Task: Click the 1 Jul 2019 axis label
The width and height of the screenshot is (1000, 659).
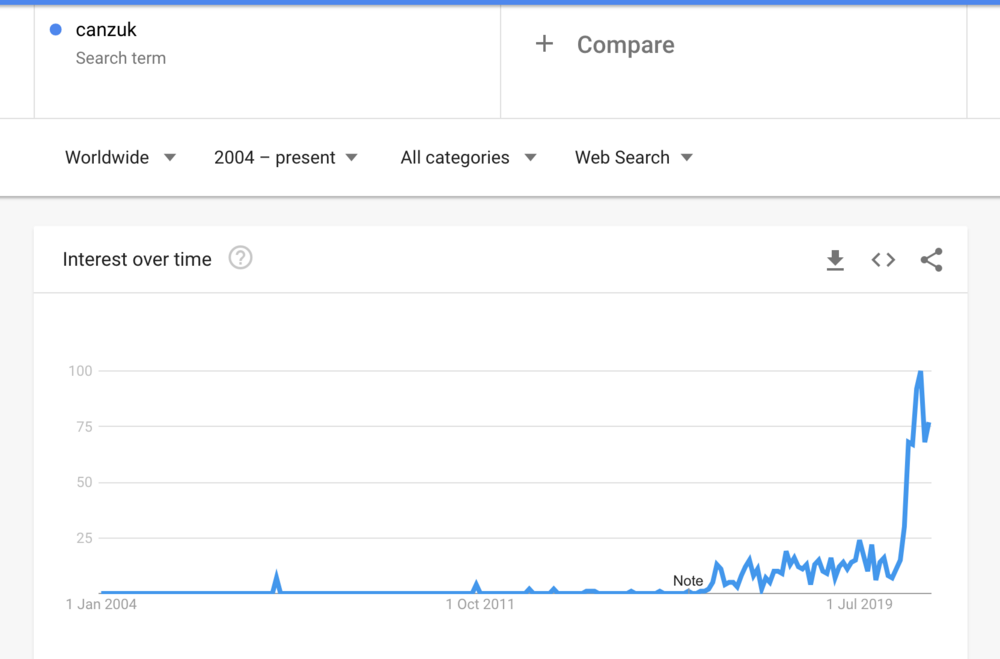Action: click(x=859, y=604)
